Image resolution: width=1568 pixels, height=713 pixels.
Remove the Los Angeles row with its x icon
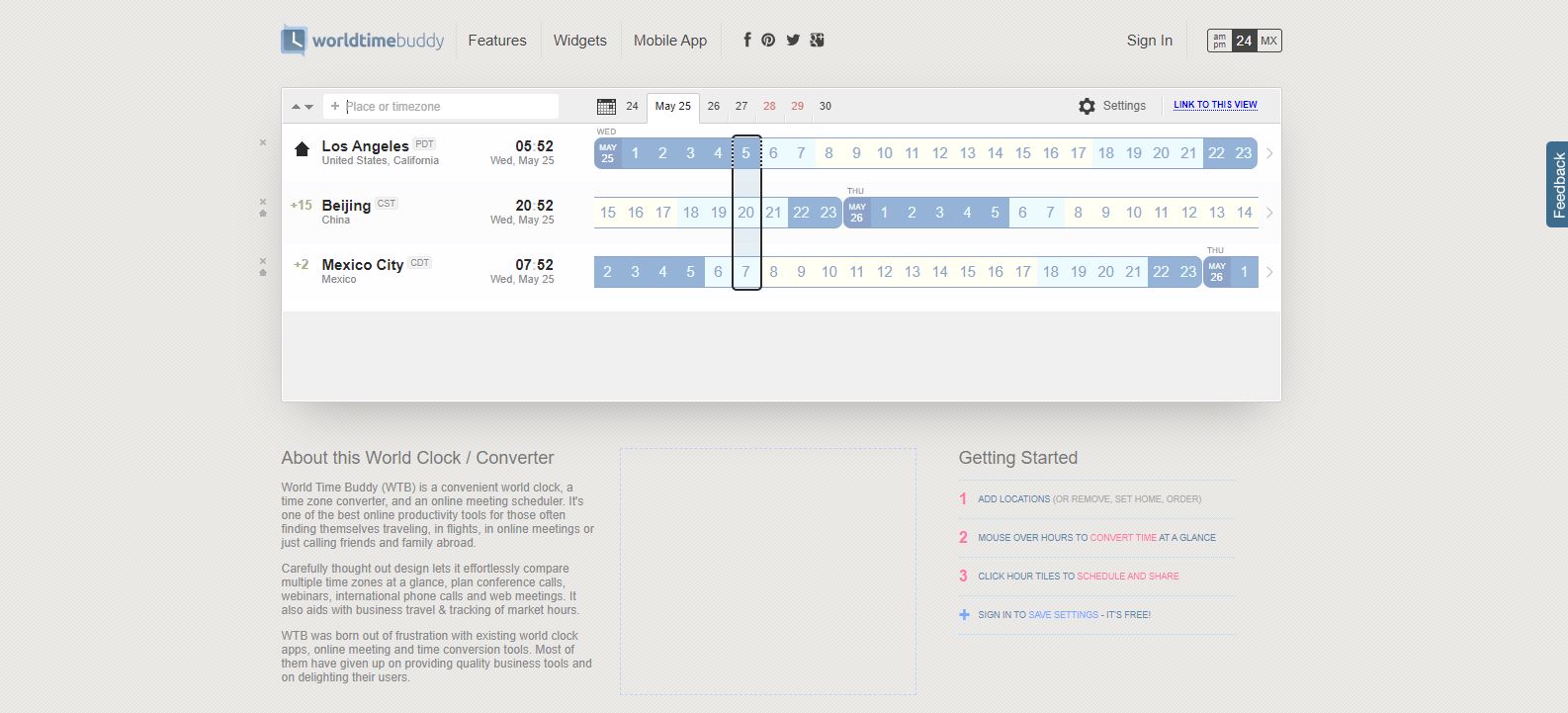(263, 142)
